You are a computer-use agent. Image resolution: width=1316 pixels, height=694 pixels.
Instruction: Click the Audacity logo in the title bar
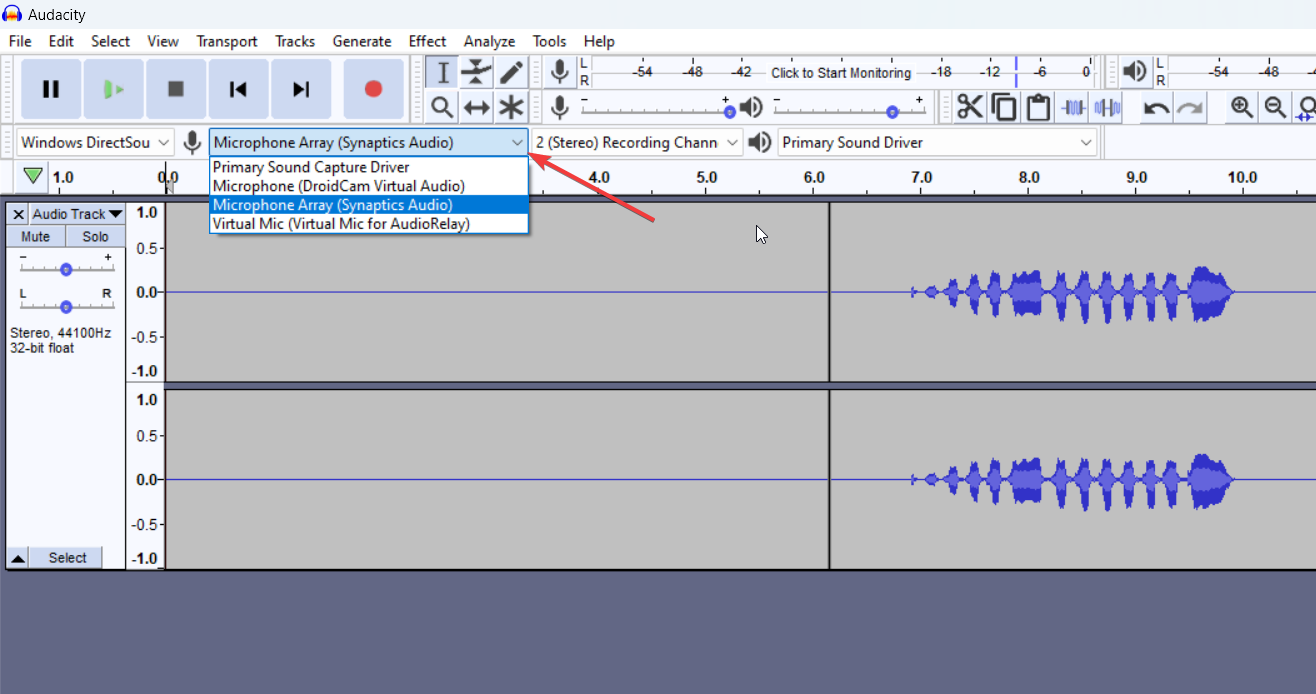[x=13, y=14]
